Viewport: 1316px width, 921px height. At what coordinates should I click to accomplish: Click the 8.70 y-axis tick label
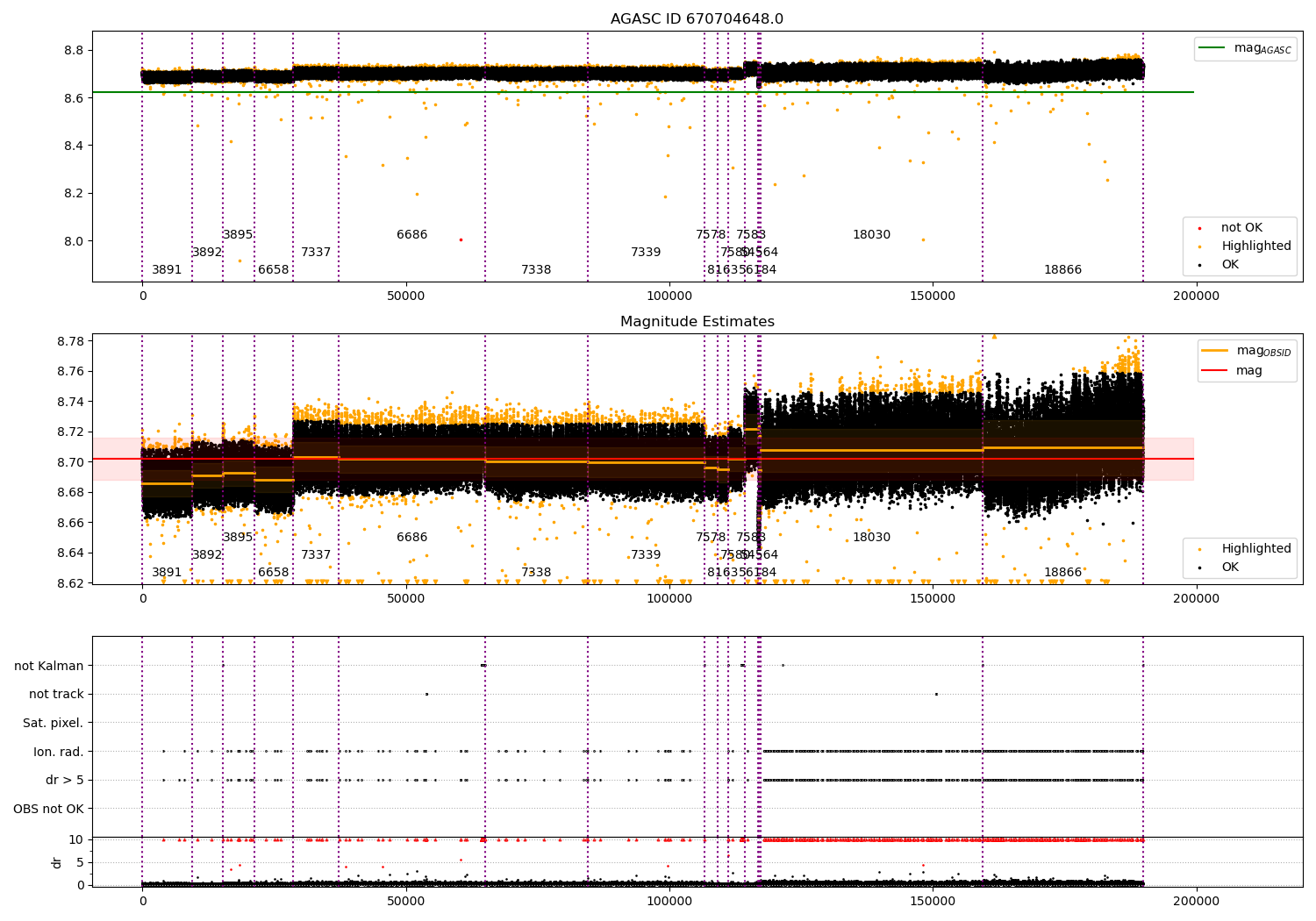pos(70,462)
